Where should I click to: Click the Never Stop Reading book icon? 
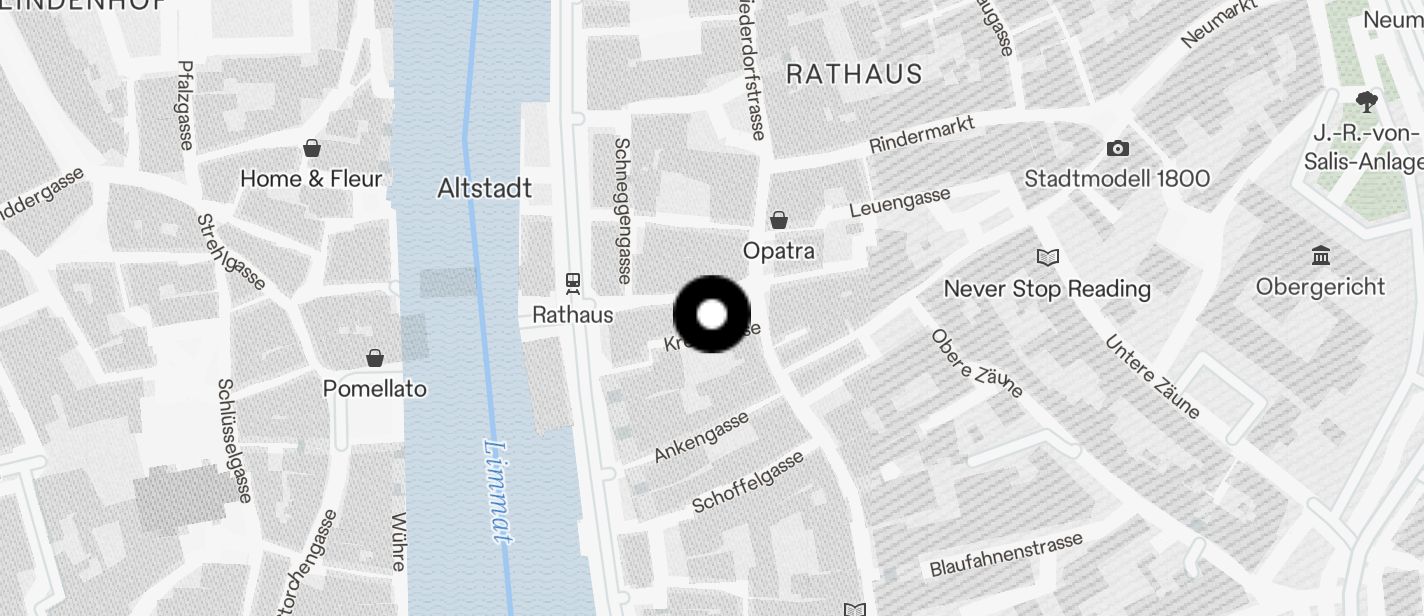tap(1048, 258)
